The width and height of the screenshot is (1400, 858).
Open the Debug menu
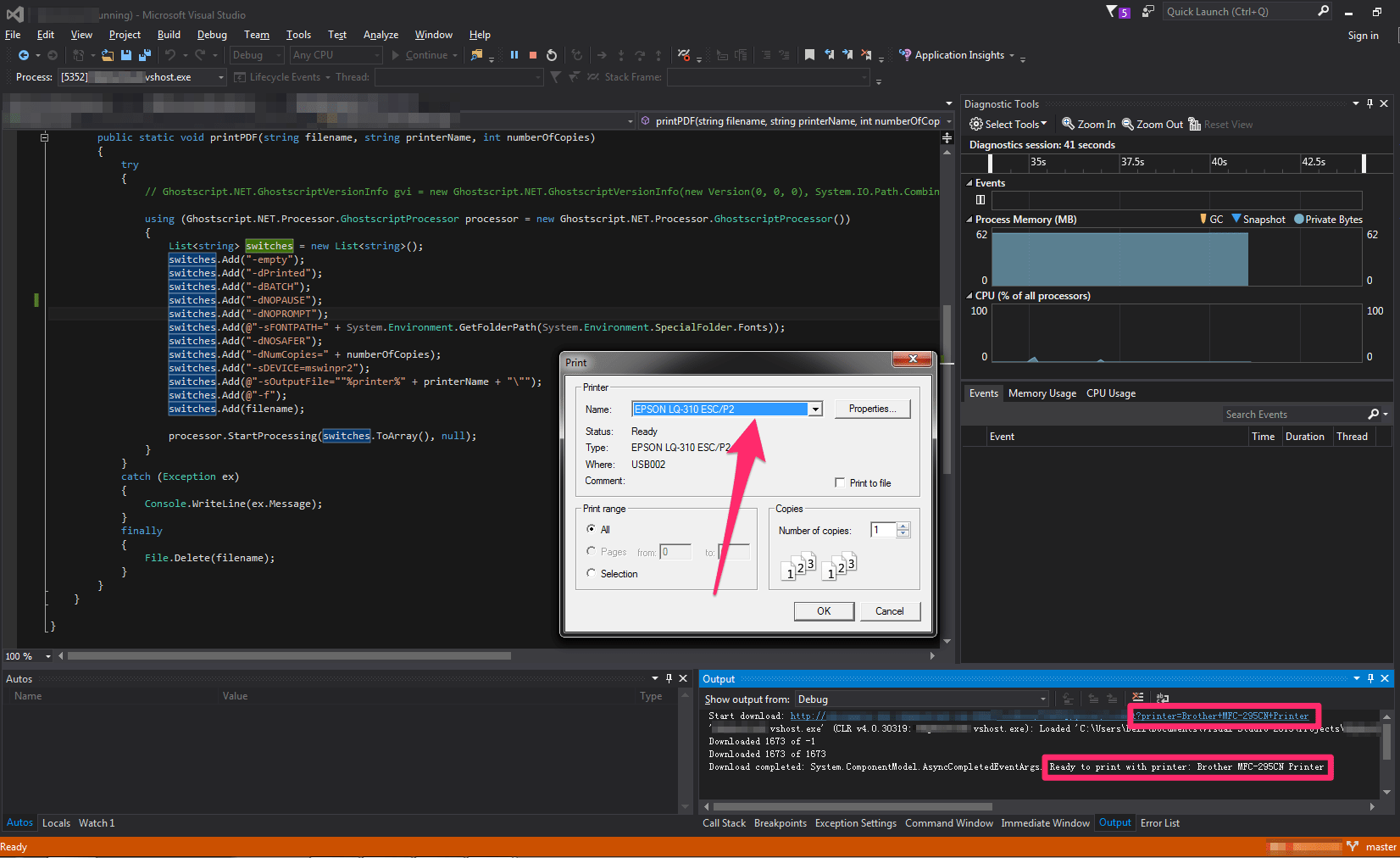pos(212,35)
